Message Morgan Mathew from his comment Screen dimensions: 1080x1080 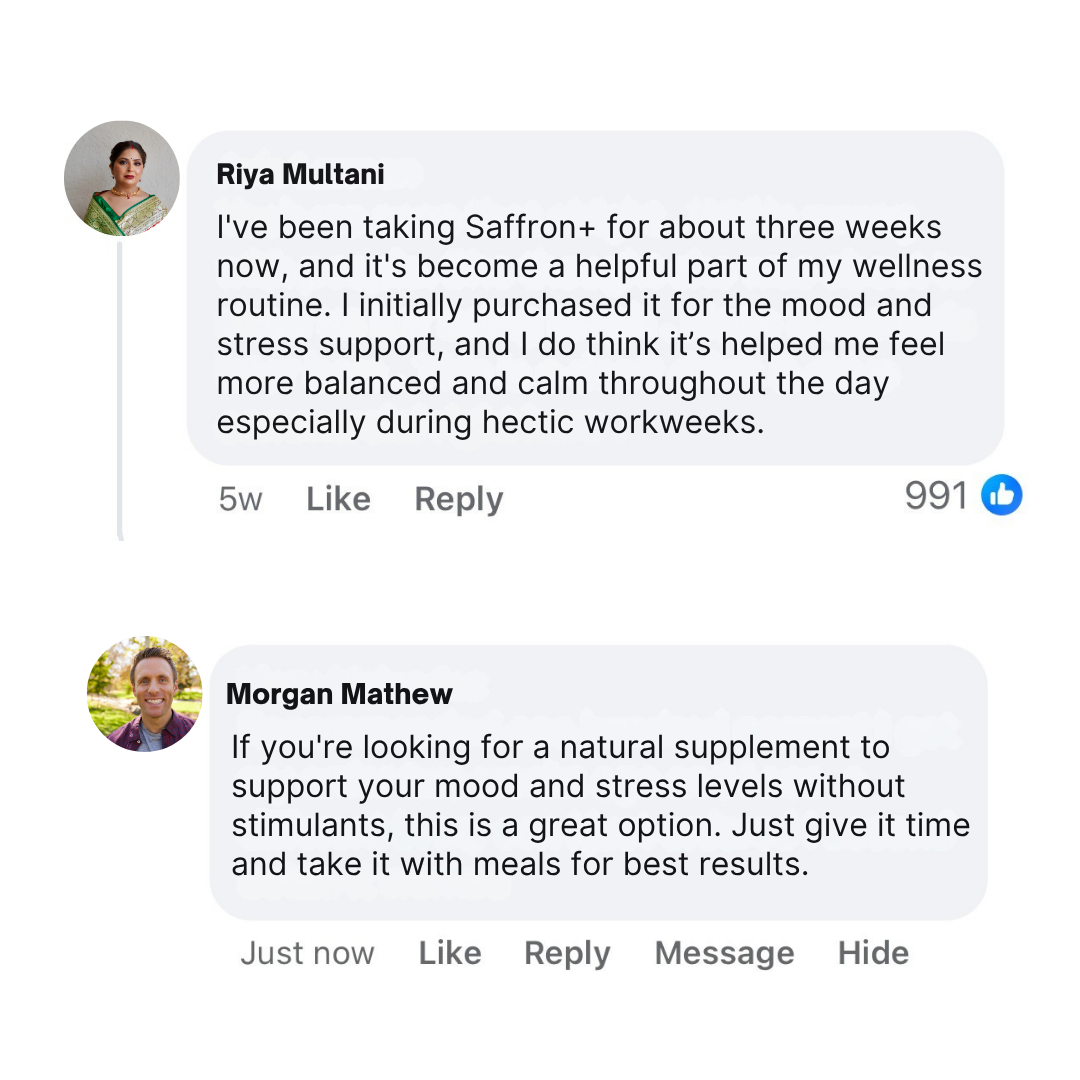pos(724,953)
